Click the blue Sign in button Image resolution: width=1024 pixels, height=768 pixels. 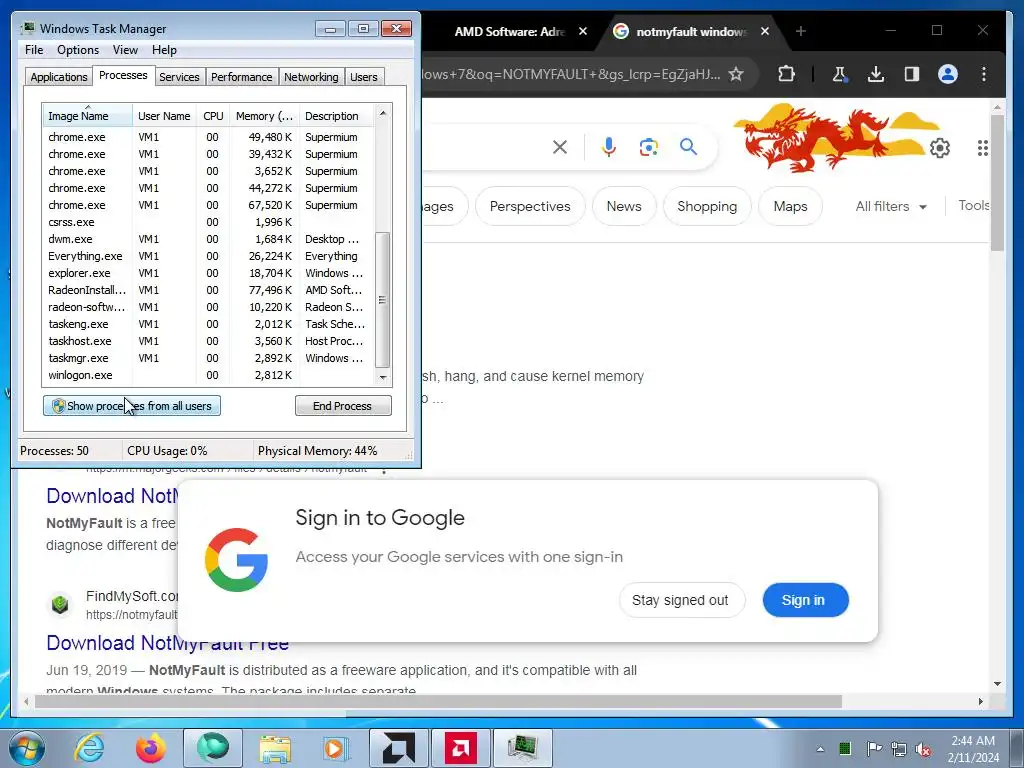pos(805,600)
